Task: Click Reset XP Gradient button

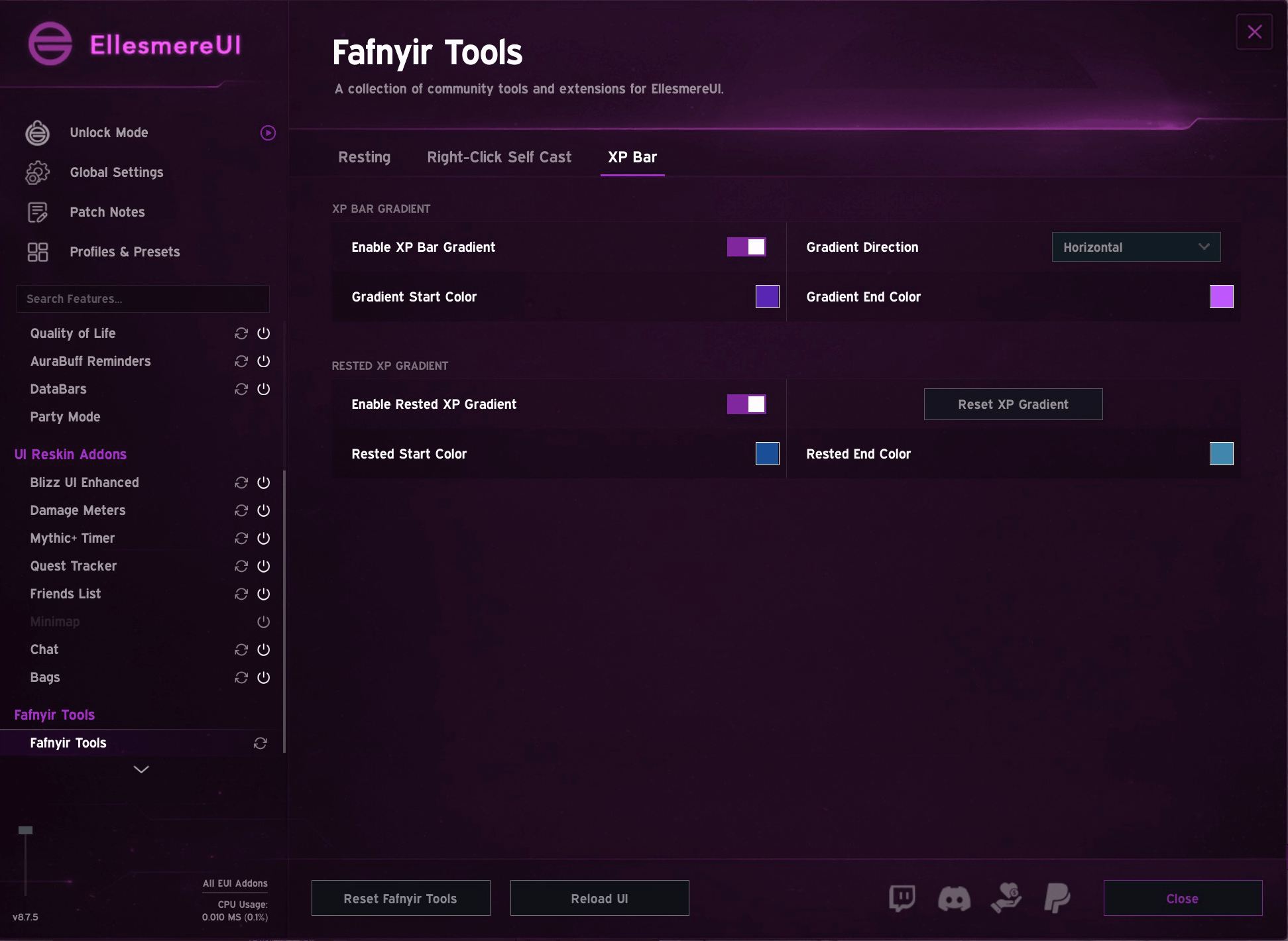Action: (1014, 404)
